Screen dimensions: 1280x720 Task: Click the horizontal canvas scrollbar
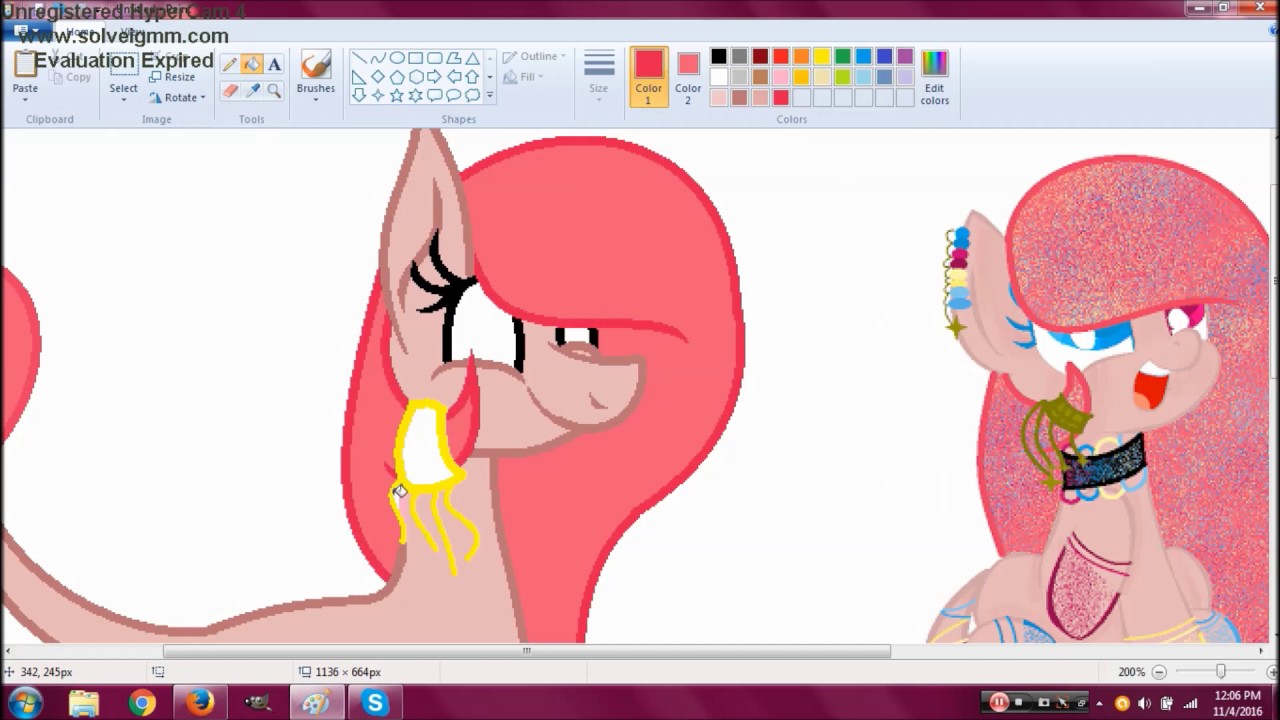(x=527, y=651)
